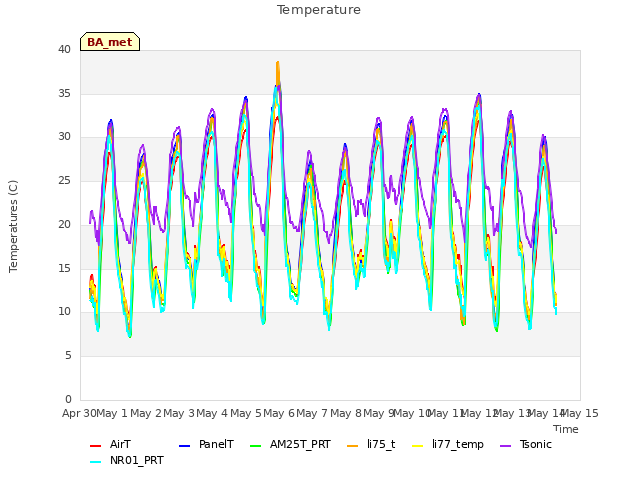Click the 20 y-axis tick label
This screenshot has width=640, height=480.
point(64,224)
